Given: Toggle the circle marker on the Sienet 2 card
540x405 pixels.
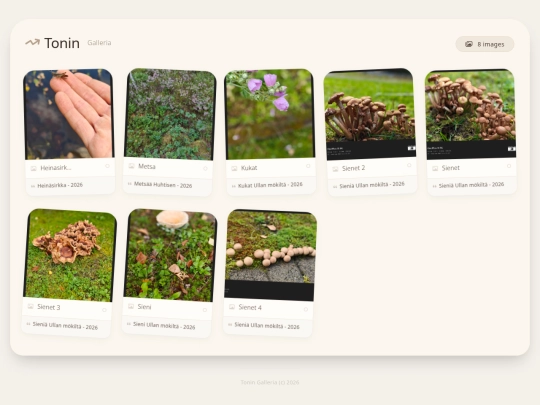Looking at the screenshot, I should [x=409, y=165].
